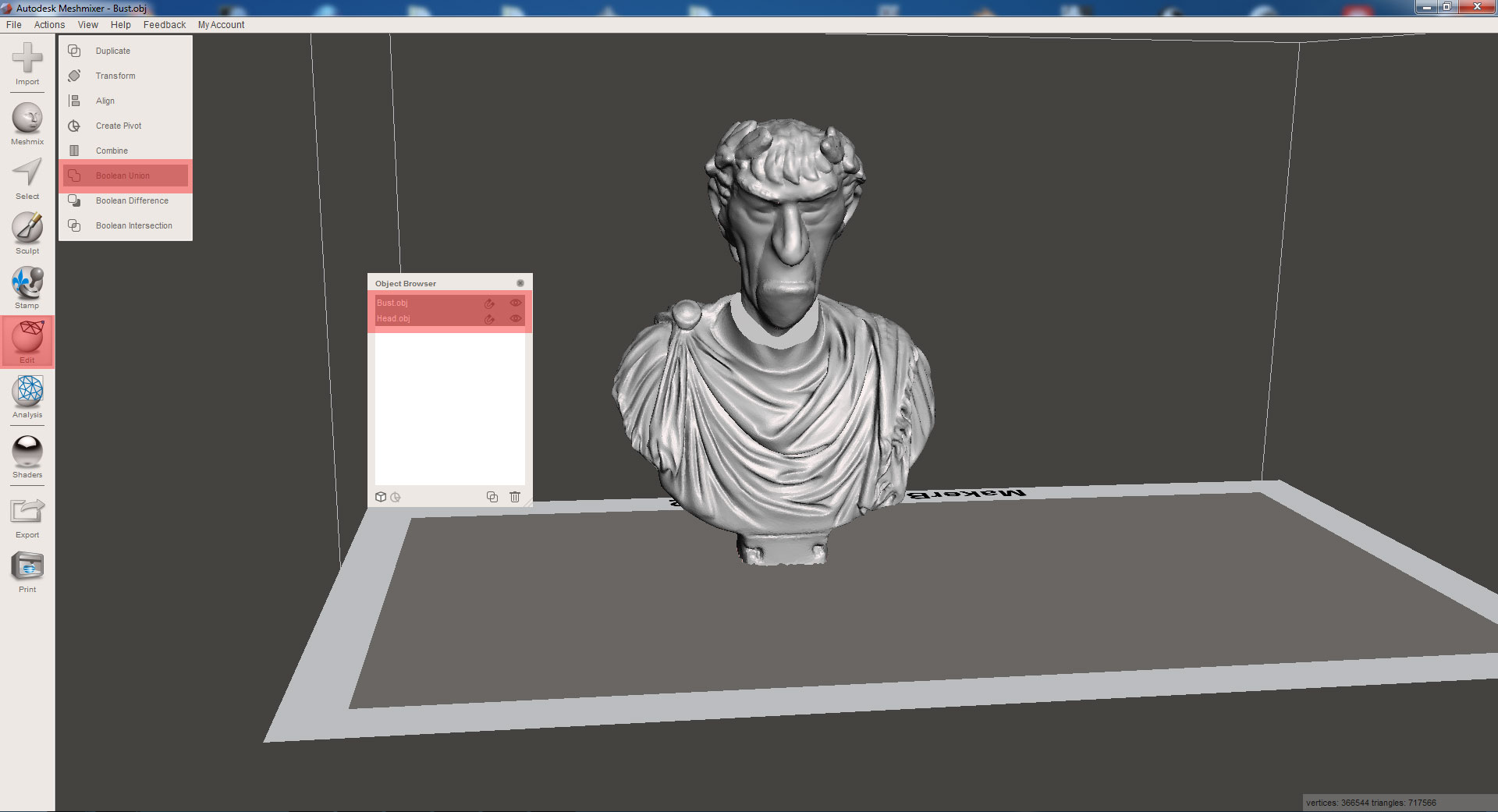The height and width of the screenshot is (812, 1498).
Task: Toggle visibility of Head.obj
Action: (515, 318)
